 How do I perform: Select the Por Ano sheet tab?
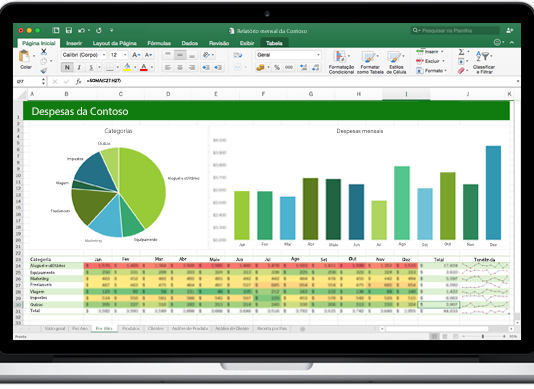80,328
